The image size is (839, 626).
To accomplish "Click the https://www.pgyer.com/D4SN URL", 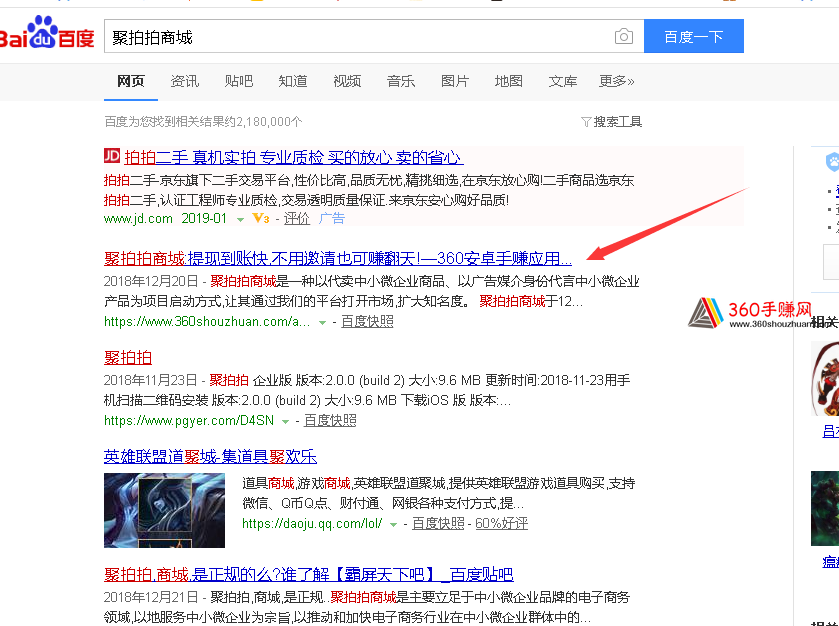I will tap(189, 420).
